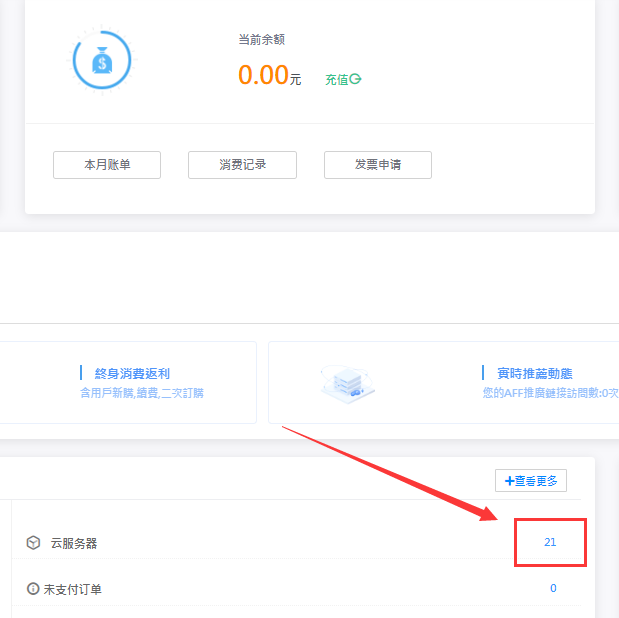Click the money bag balance icon
The height and width of the screenshot is (618, 619).
(102, 60)
